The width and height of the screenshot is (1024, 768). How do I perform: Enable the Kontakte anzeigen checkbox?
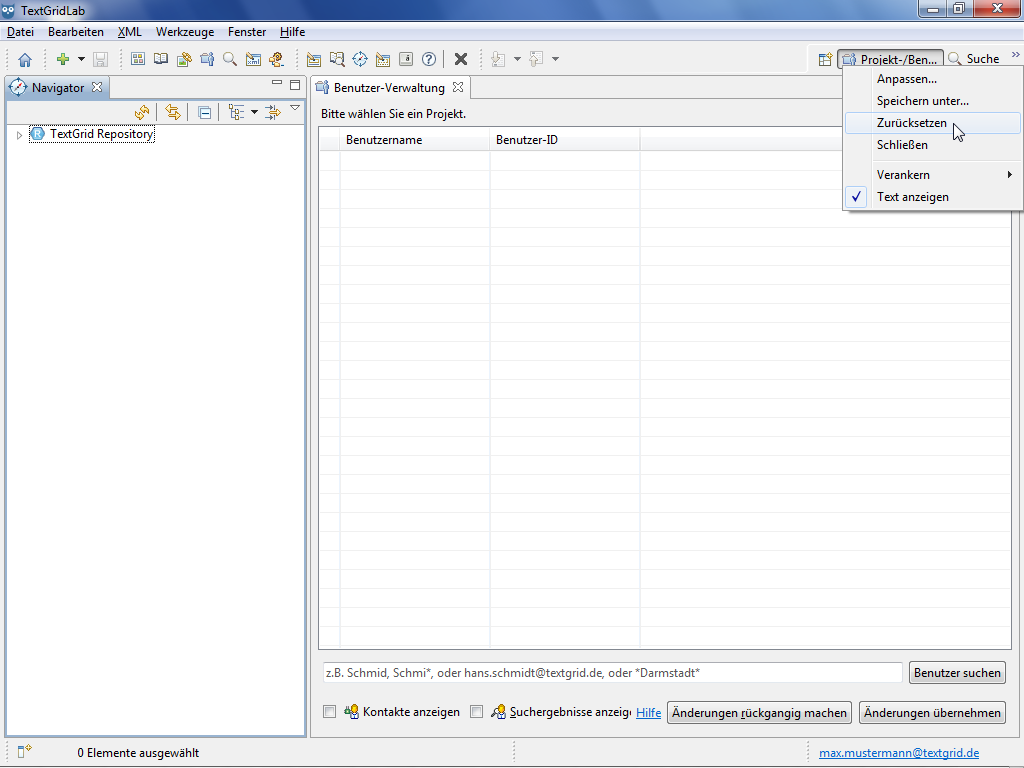point(330,712)
